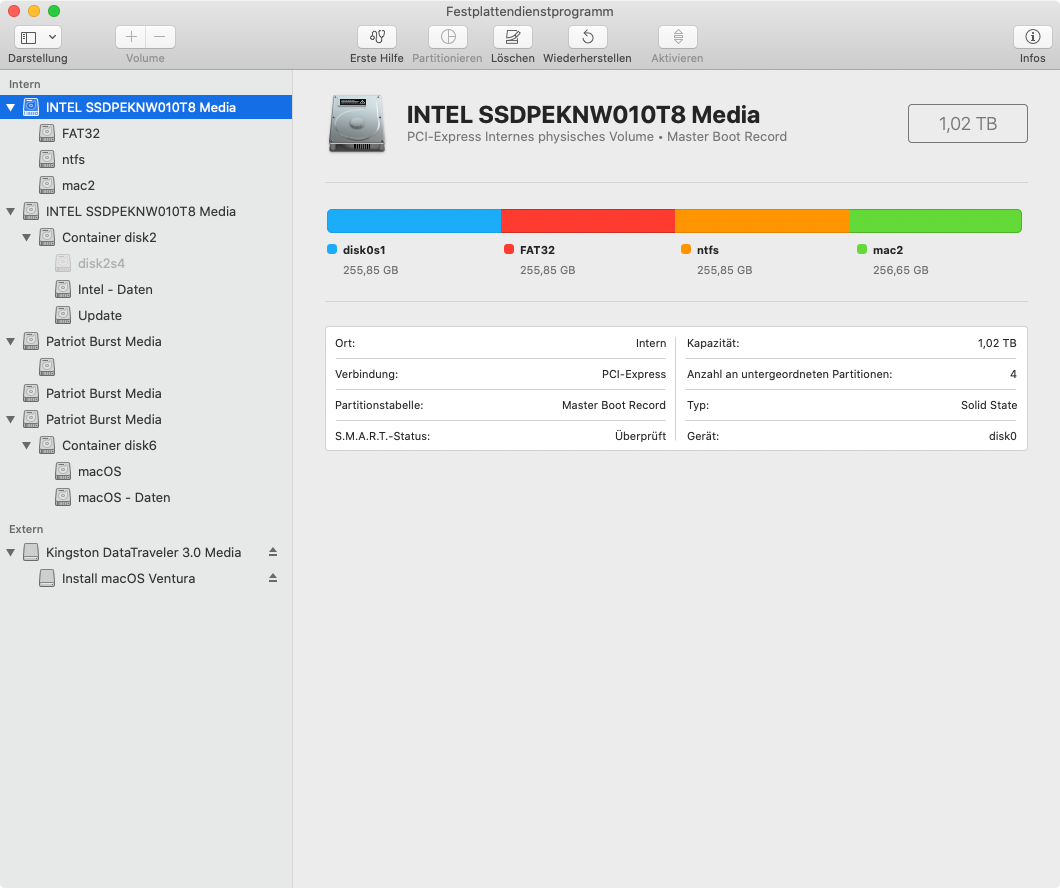Select the ntfs volume in sidebar

point(73,159)
